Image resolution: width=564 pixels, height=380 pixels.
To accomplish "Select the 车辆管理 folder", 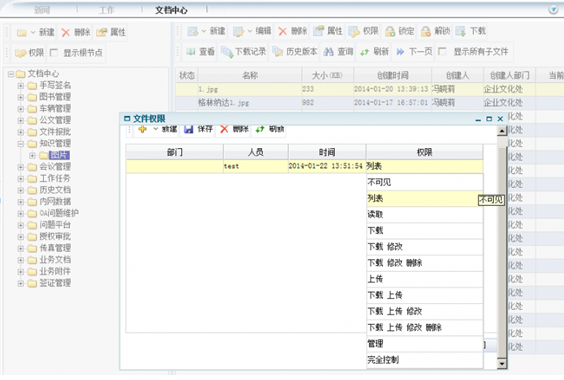I will pos(55,109).
